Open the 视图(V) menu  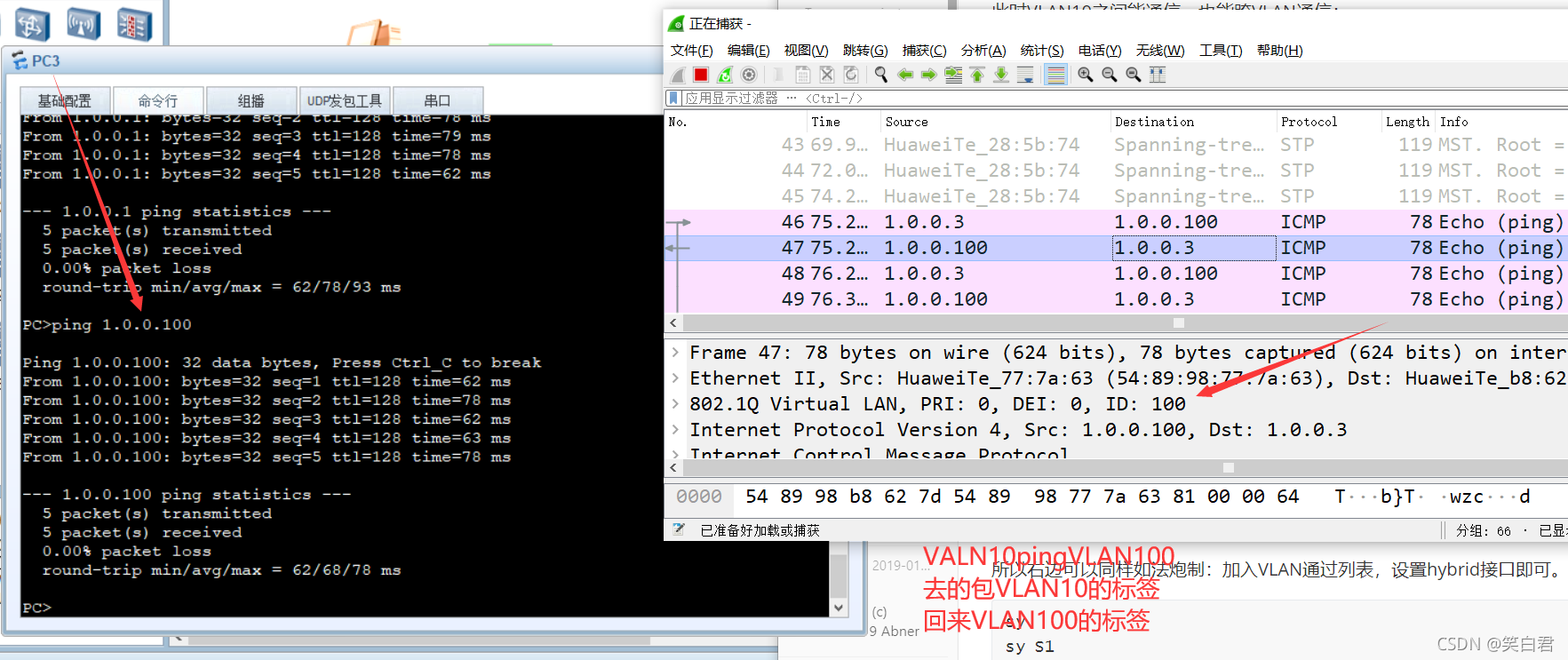[x=806, y=51]
